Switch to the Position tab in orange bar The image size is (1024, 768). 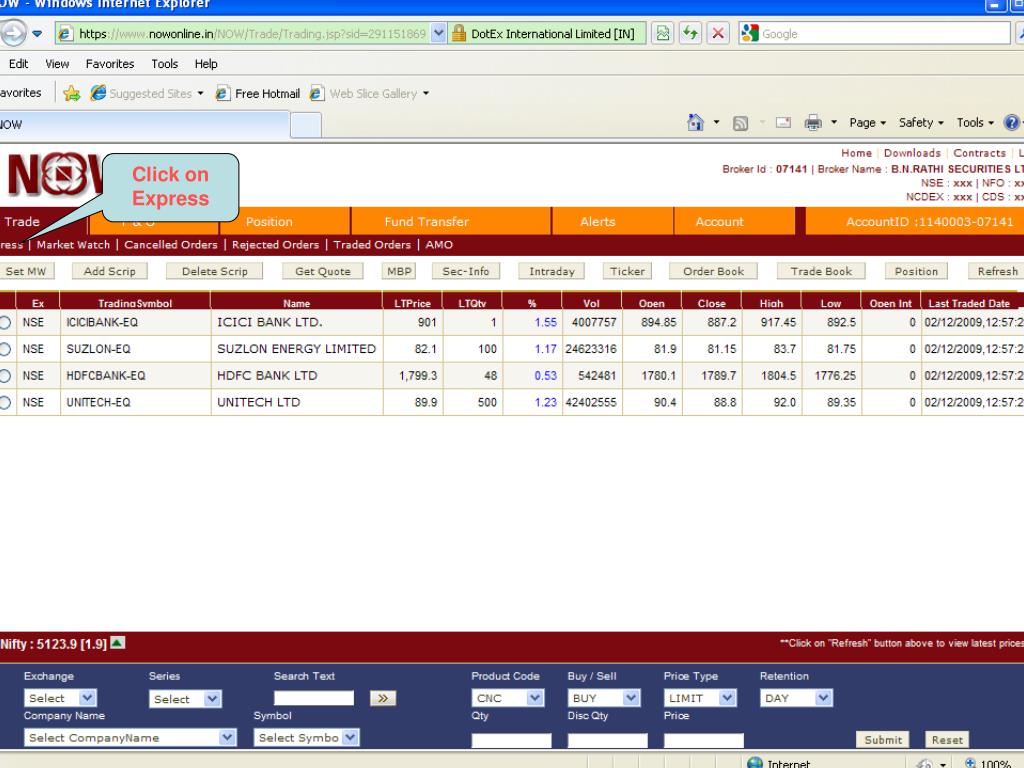point(285,221)
